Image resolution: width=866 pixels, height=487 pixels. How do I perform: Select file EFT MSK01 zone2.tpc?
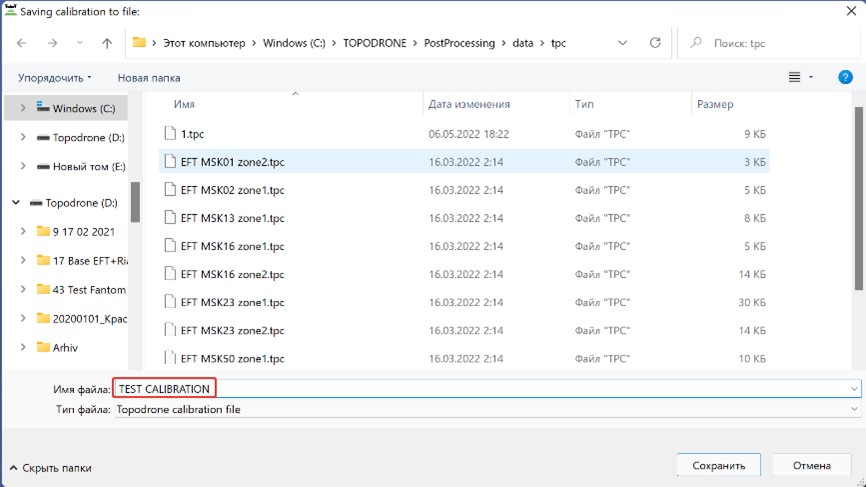(x=464, y=162)
